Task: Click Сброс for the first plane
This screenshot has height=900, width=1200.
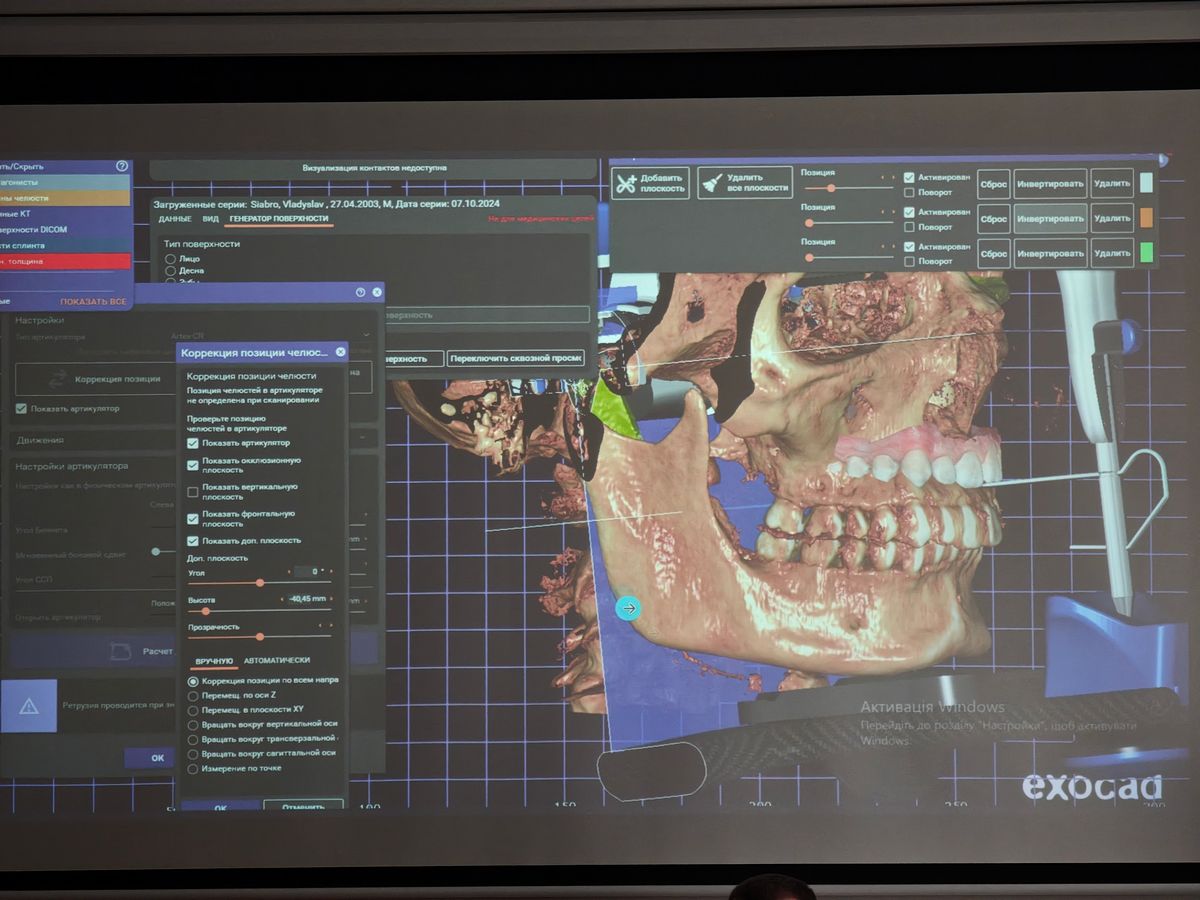Action: coord(993,185)
